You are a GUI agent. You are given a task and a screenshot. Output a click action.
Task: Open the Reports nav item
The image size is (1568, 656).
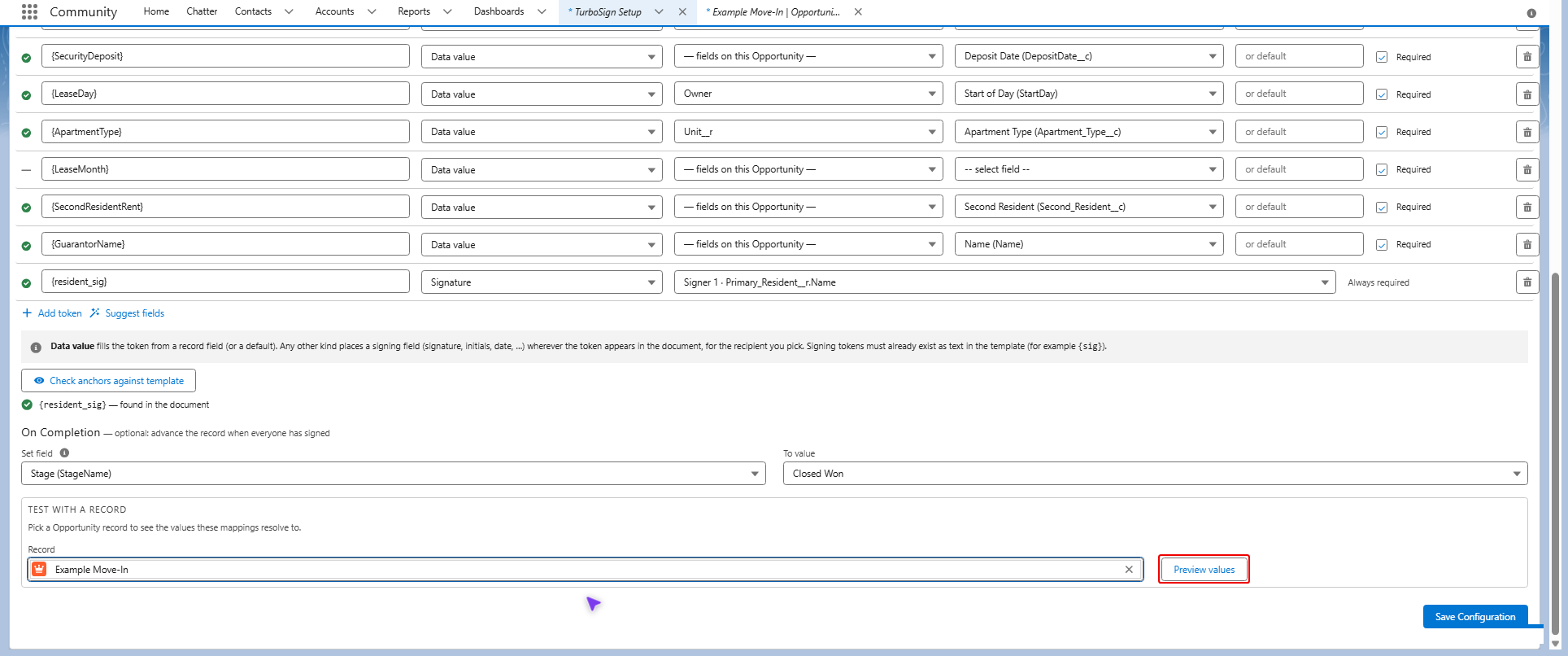[x=414, y=11]
